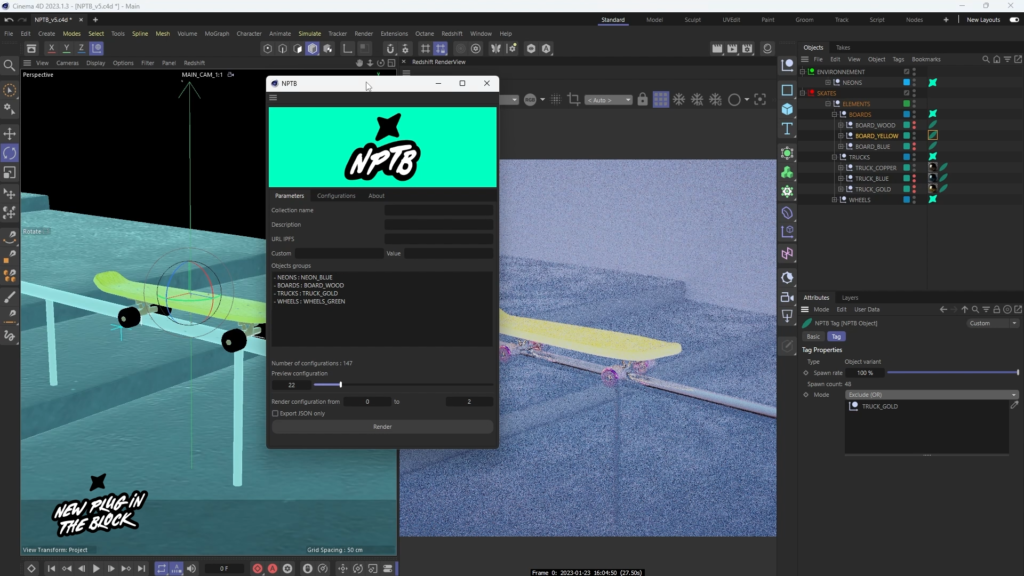Screen dimensions: 1024x576
Task: Toggle visibility dots for BOARD_BLUE
Action: (x=914, y=146)
